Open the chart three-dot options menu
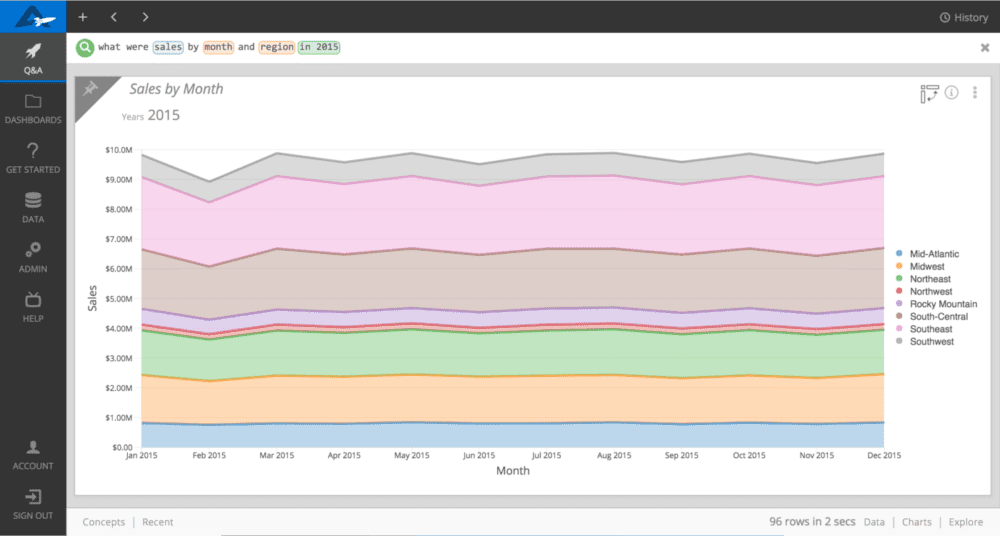 [x=974, y=93]
